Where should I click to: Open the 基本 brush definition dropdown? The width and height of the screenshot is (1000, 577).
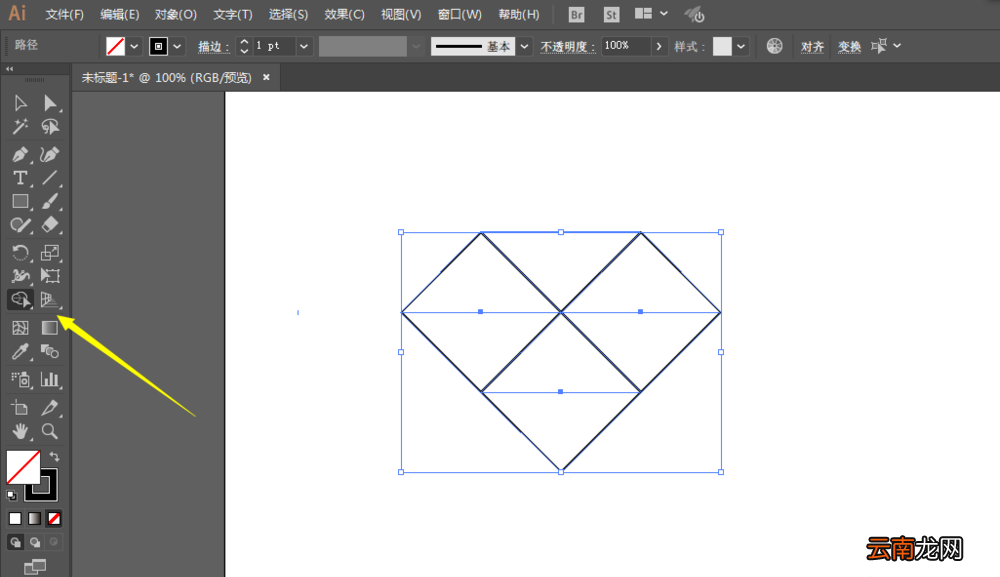[524, 46]
